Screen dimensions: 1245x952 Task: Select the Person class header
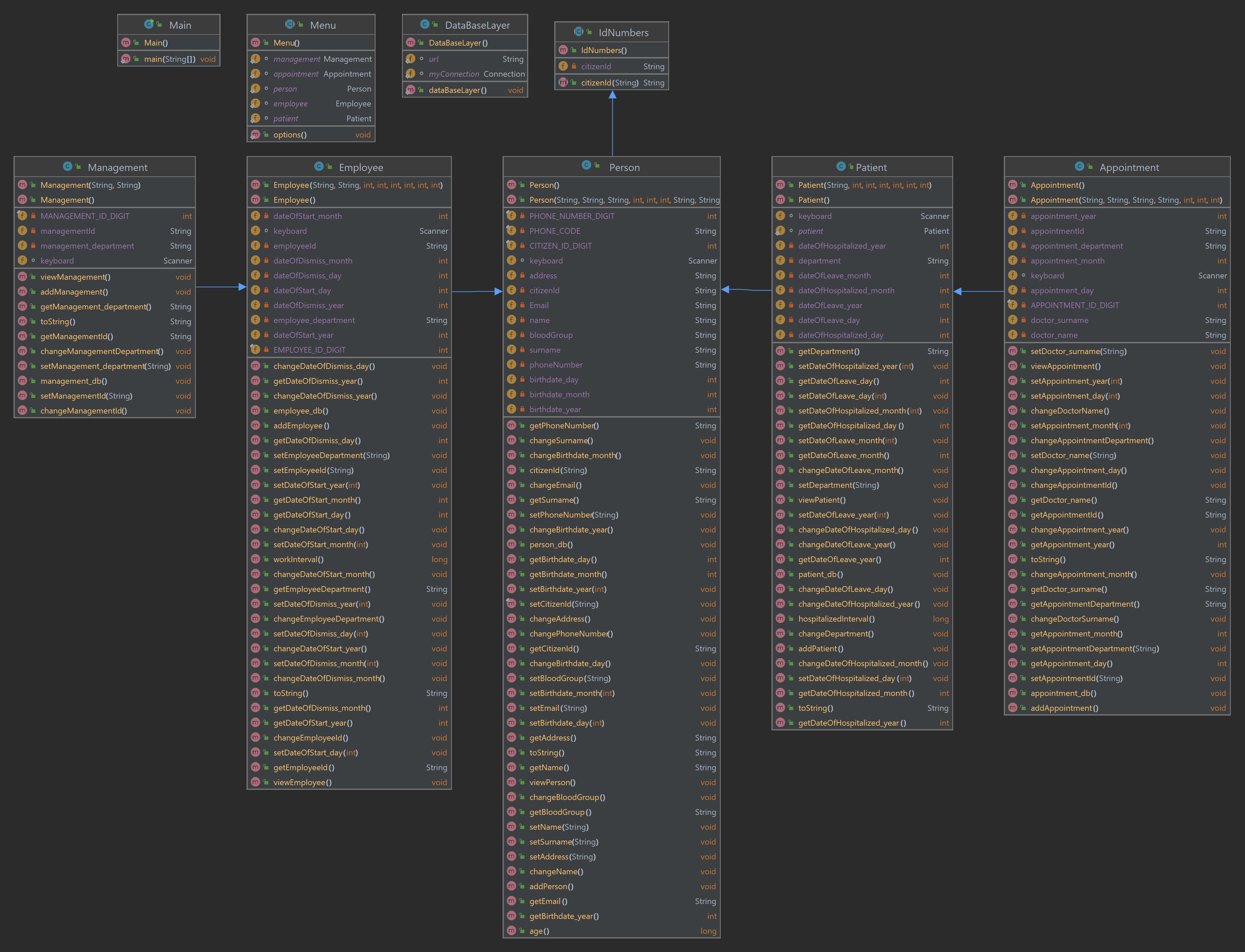624,167
